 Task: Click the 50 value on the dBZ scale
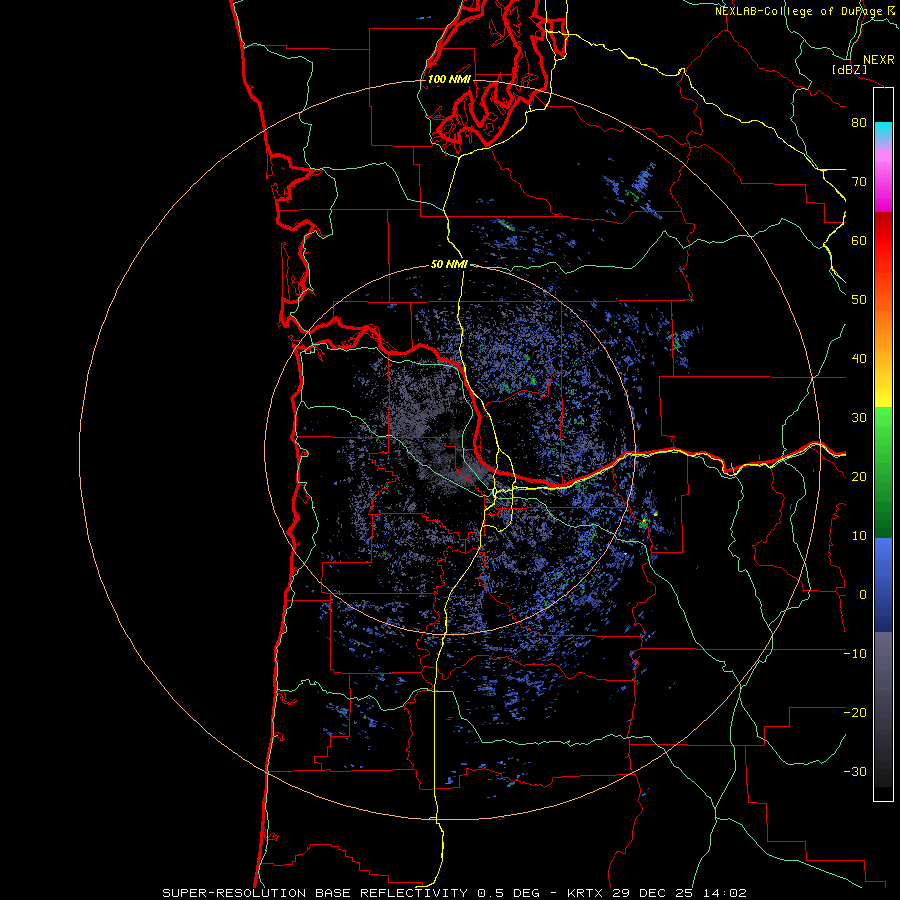point(859,300)
